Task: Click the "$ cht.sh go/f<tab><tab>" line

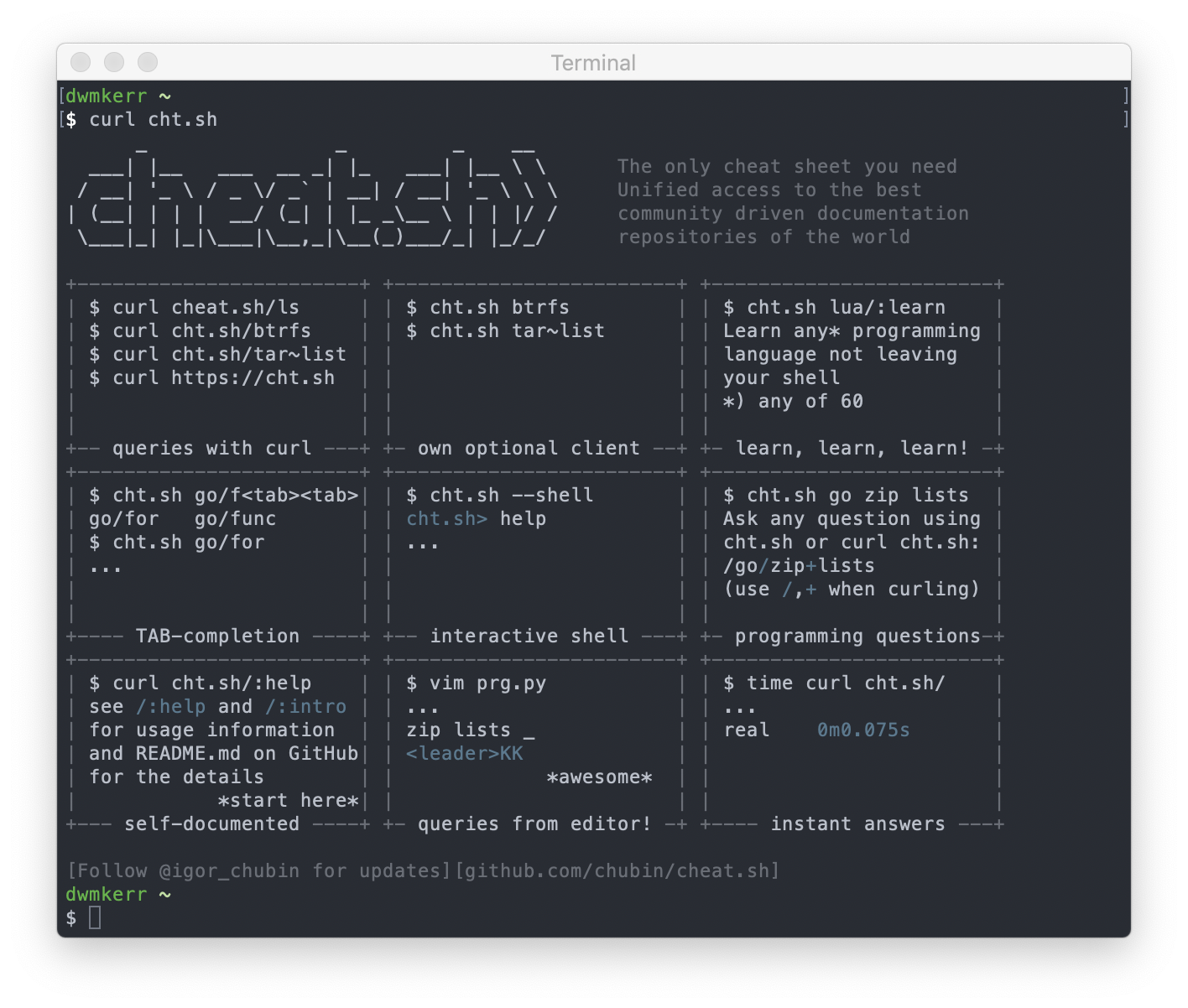Action: pos(224,495)
